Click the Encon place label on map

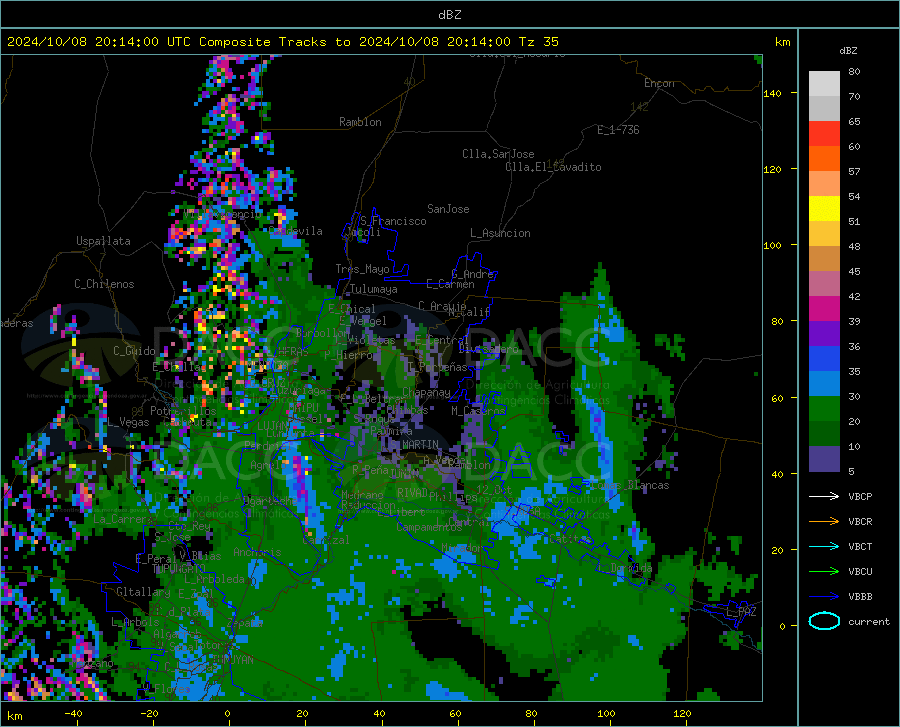click(659, 83)
